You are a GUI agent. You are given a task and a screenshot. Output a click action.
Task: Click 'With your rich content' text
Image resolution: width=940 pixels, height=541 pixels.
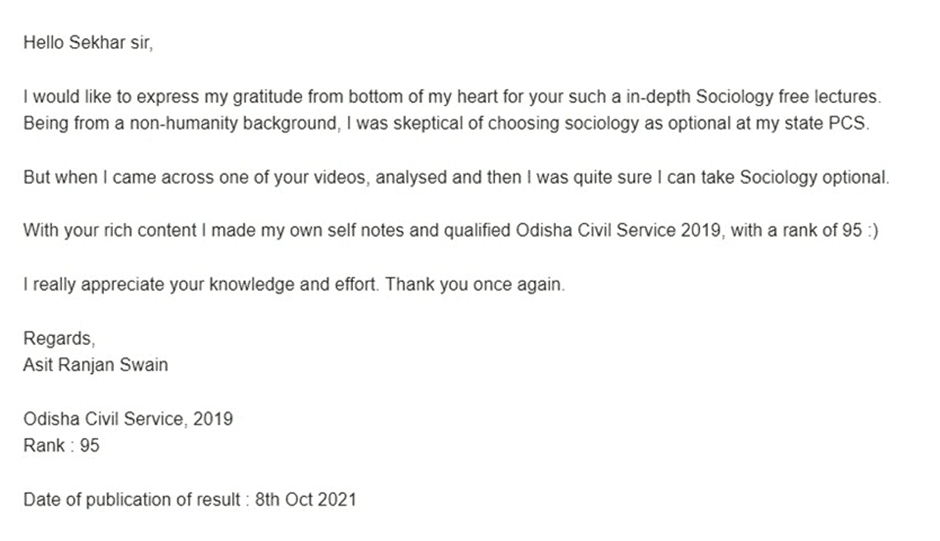click(110, 231)
